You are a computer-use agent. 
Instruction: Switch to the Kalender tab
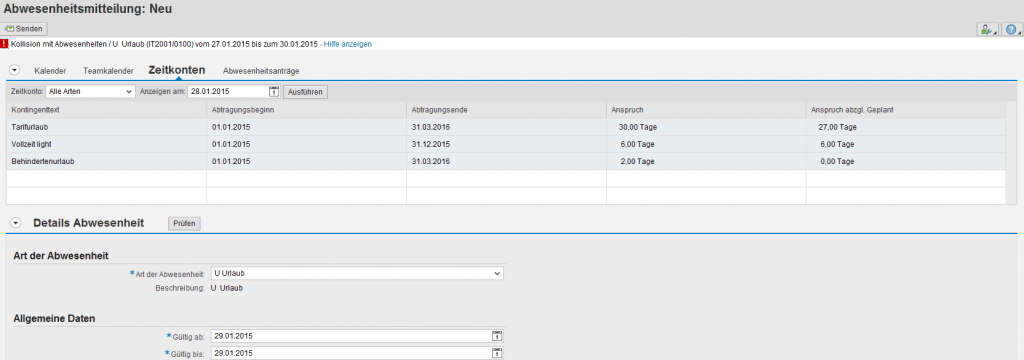coord(50,71)
